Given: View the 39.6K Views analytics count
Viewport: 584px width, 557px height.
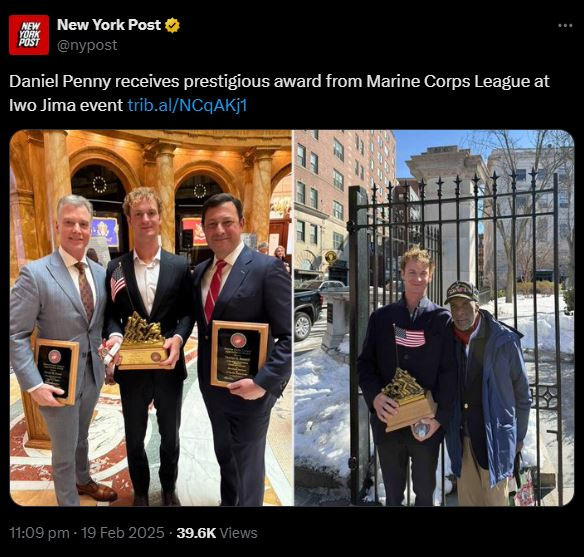Looking at the screenshot, I should pyautogui.click(x=217, y=533).
